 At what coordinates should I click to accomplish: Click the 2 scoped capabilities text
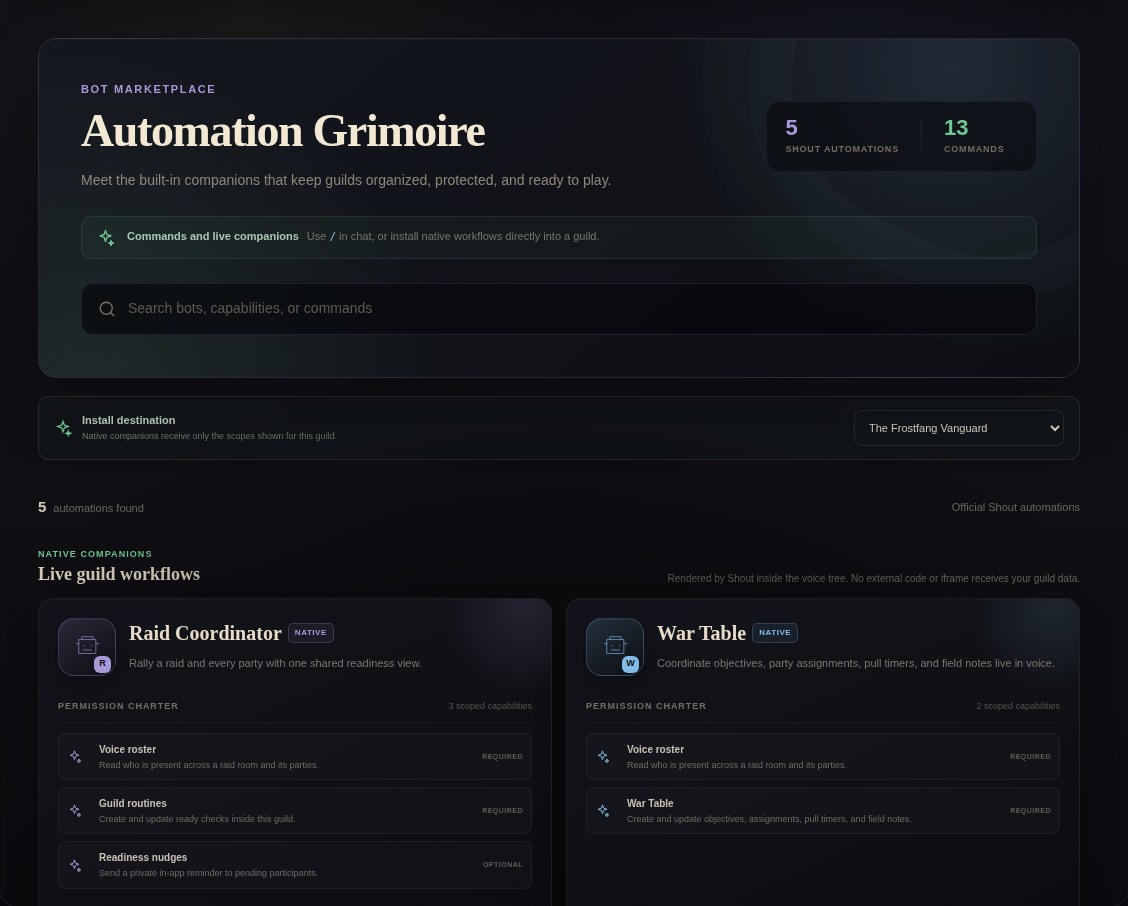[1018, 706]
